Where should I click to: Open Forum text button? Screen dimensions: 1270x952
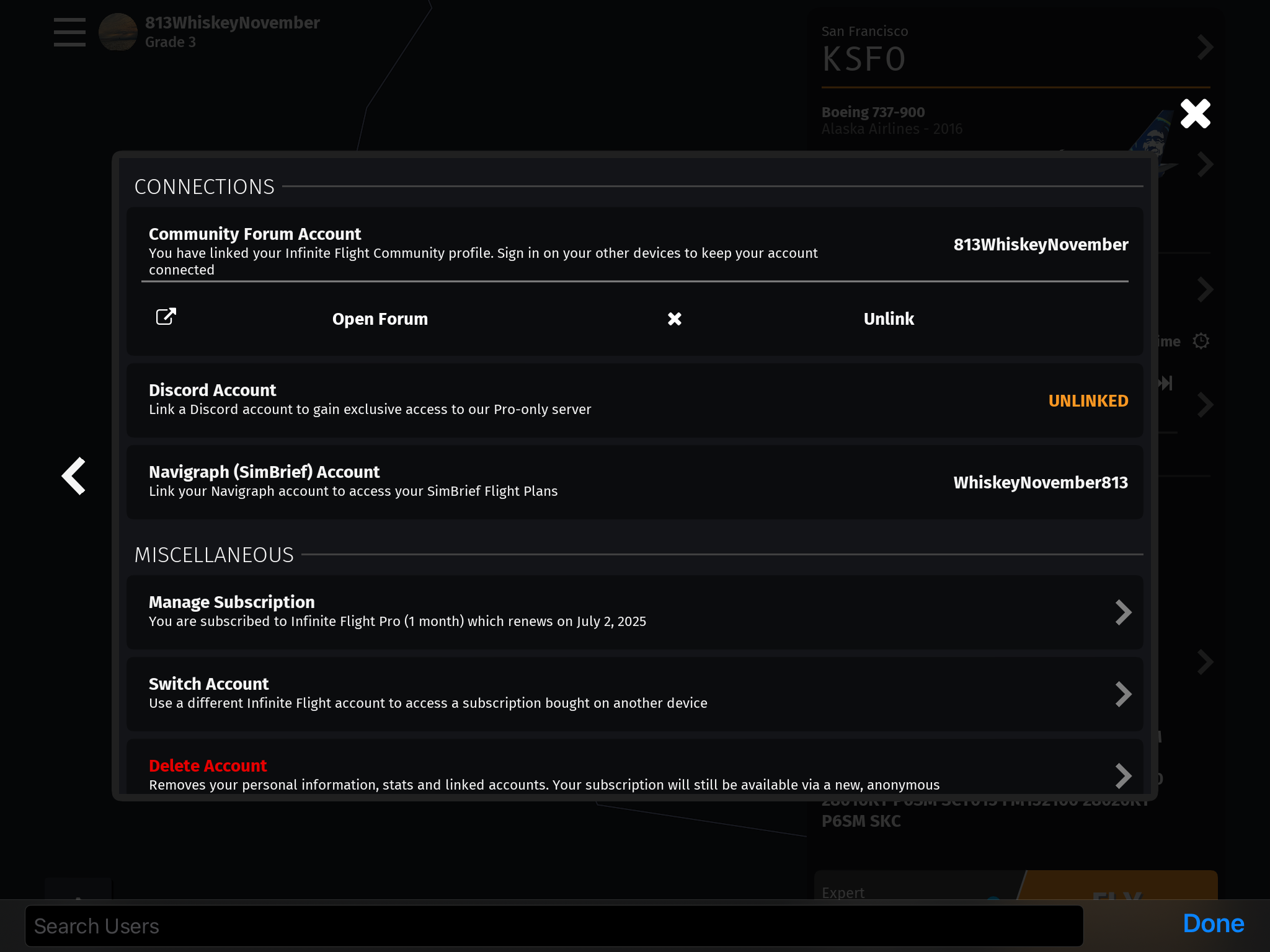click(x=380, y=319)
